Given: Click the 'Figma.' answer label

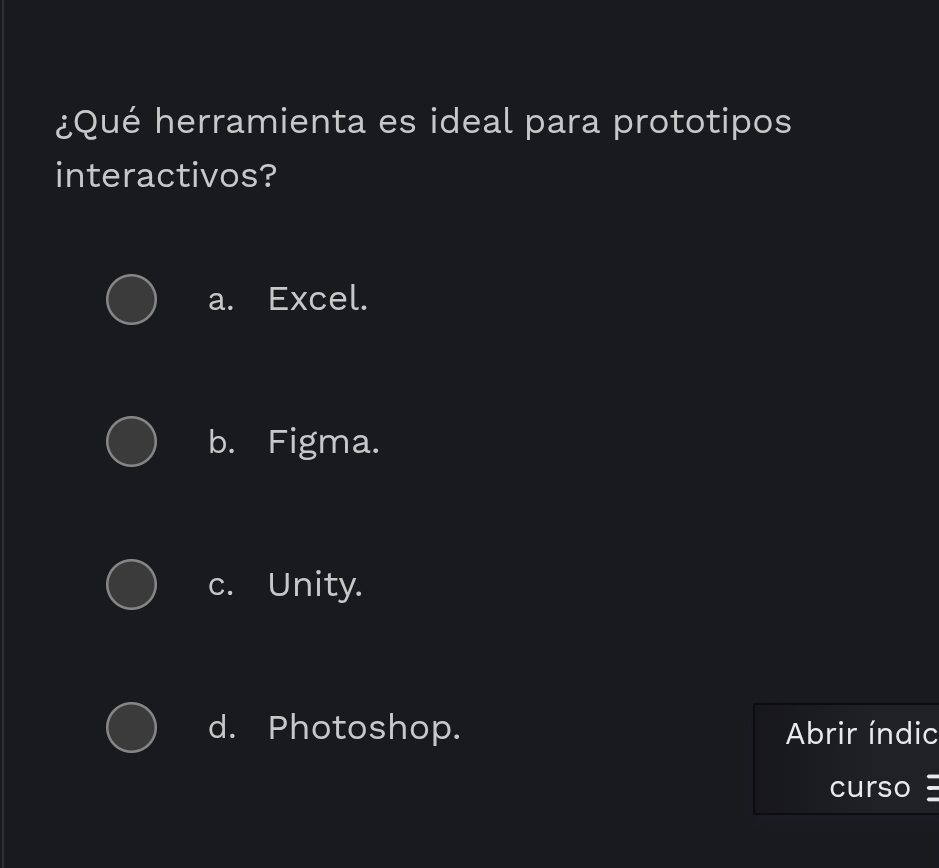Looking at the screenshot, I should click(x=323, y=442).
